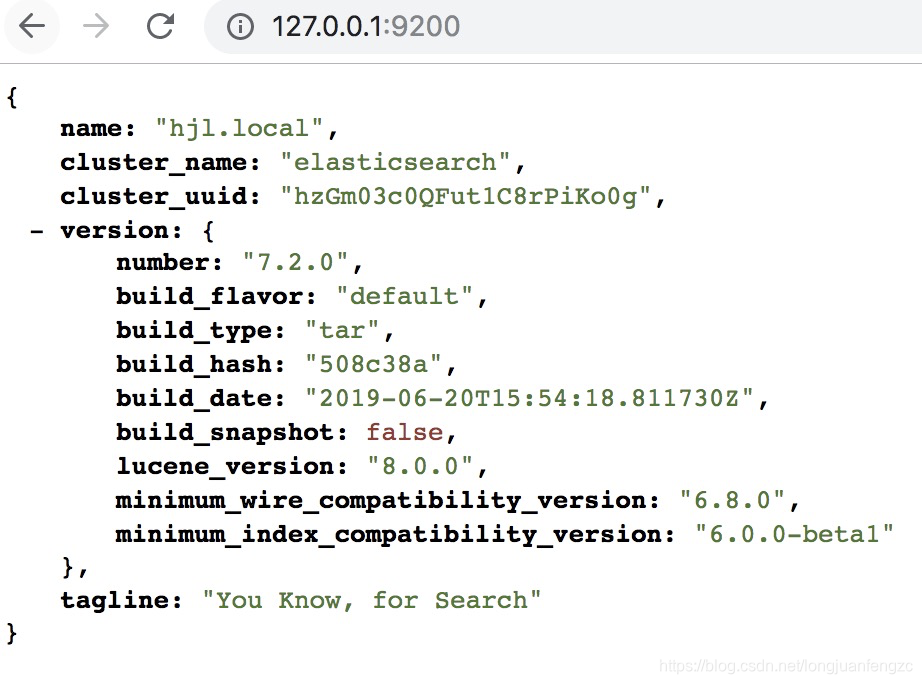This screenshot has height=684, width=922.
Task: Select the tagline value "You Know, for Search"
Action: (372, 600)
